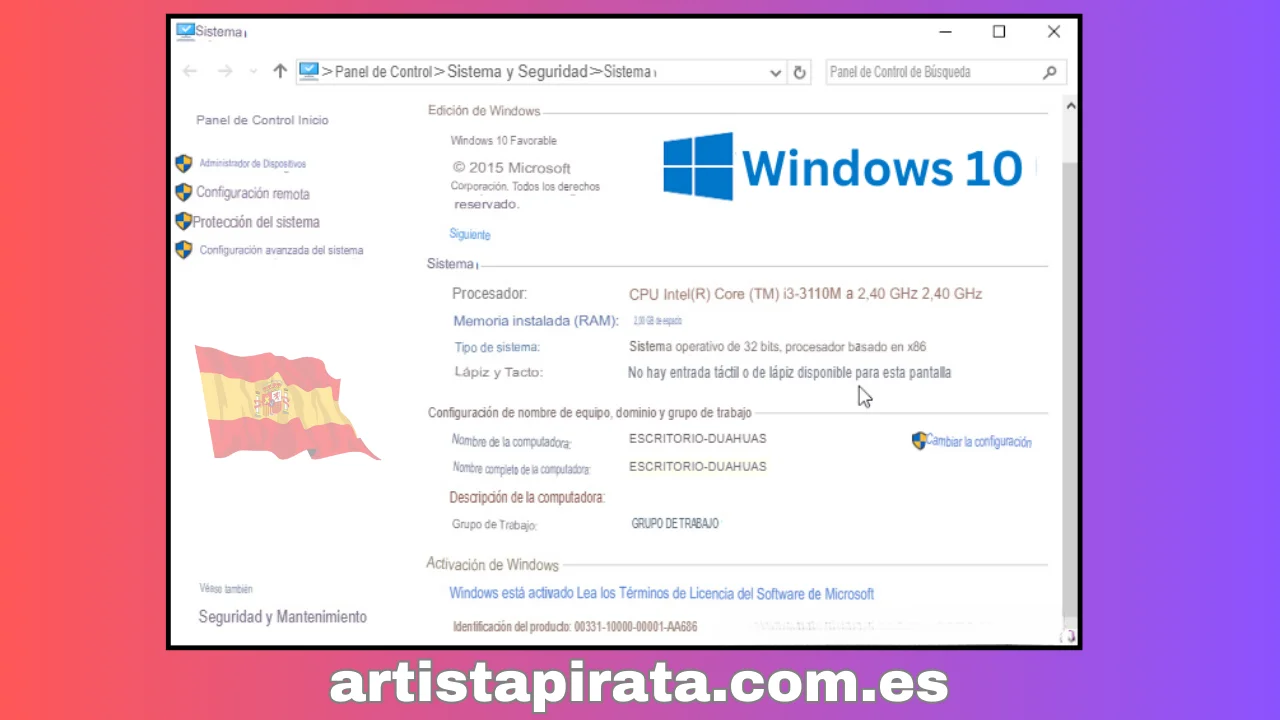
Task: Open Panel de Control Inicio
Action: click(x=262, y=120)
